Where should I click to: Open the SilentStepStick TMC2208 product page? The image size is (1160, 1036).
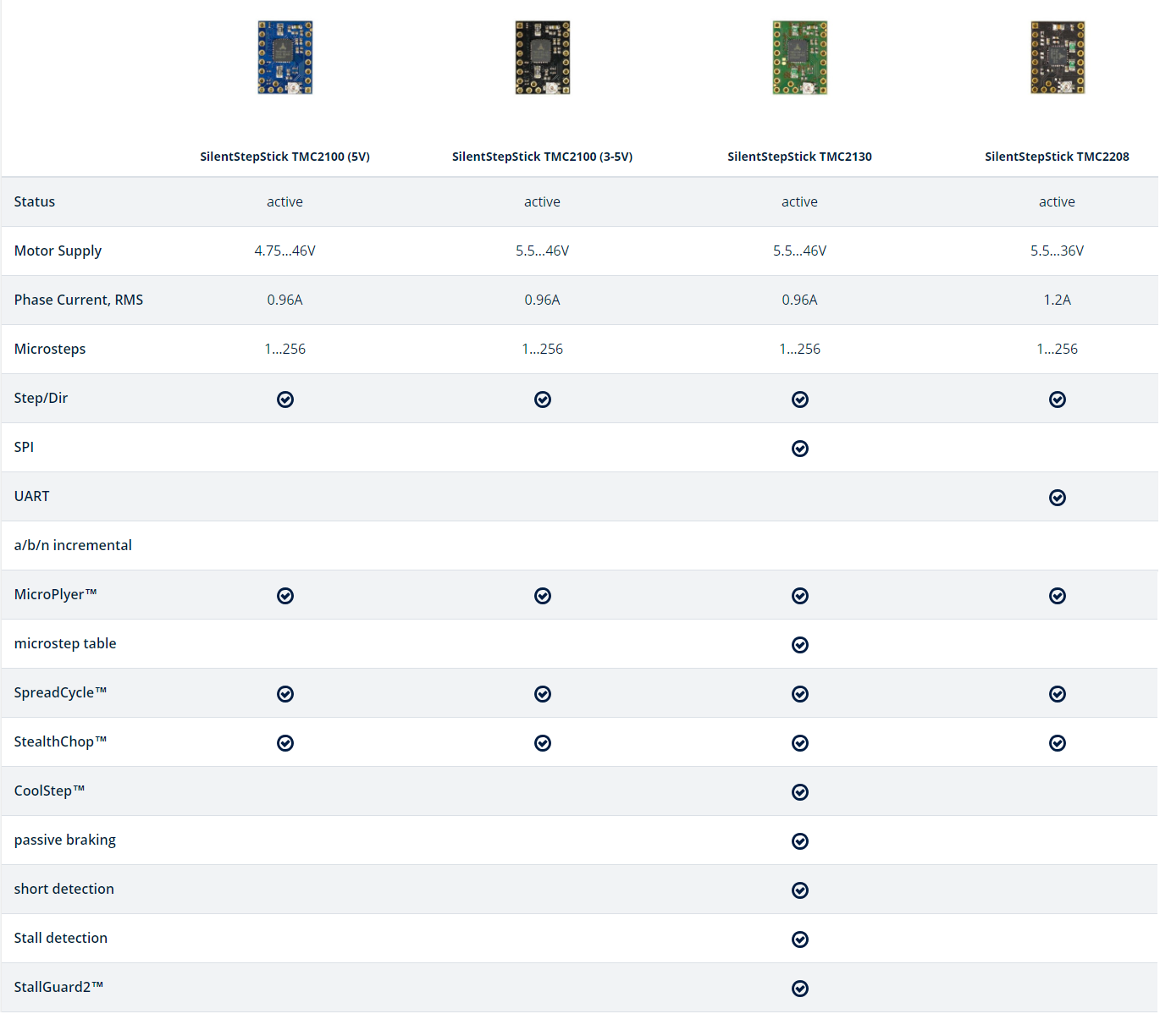[1057, 156]
